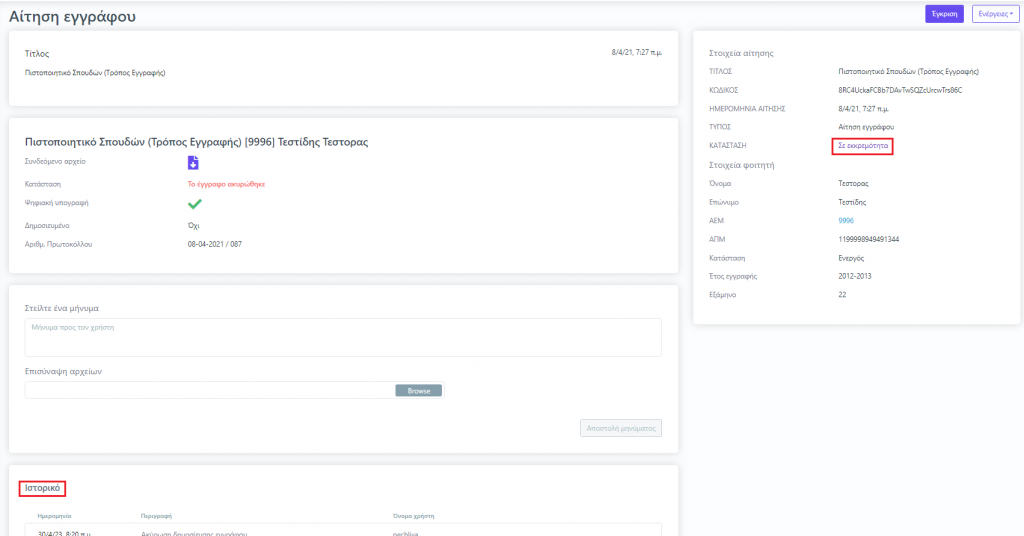Click the protocol number 08-04-2021 / 087
1024x536 pixels.
214,244
